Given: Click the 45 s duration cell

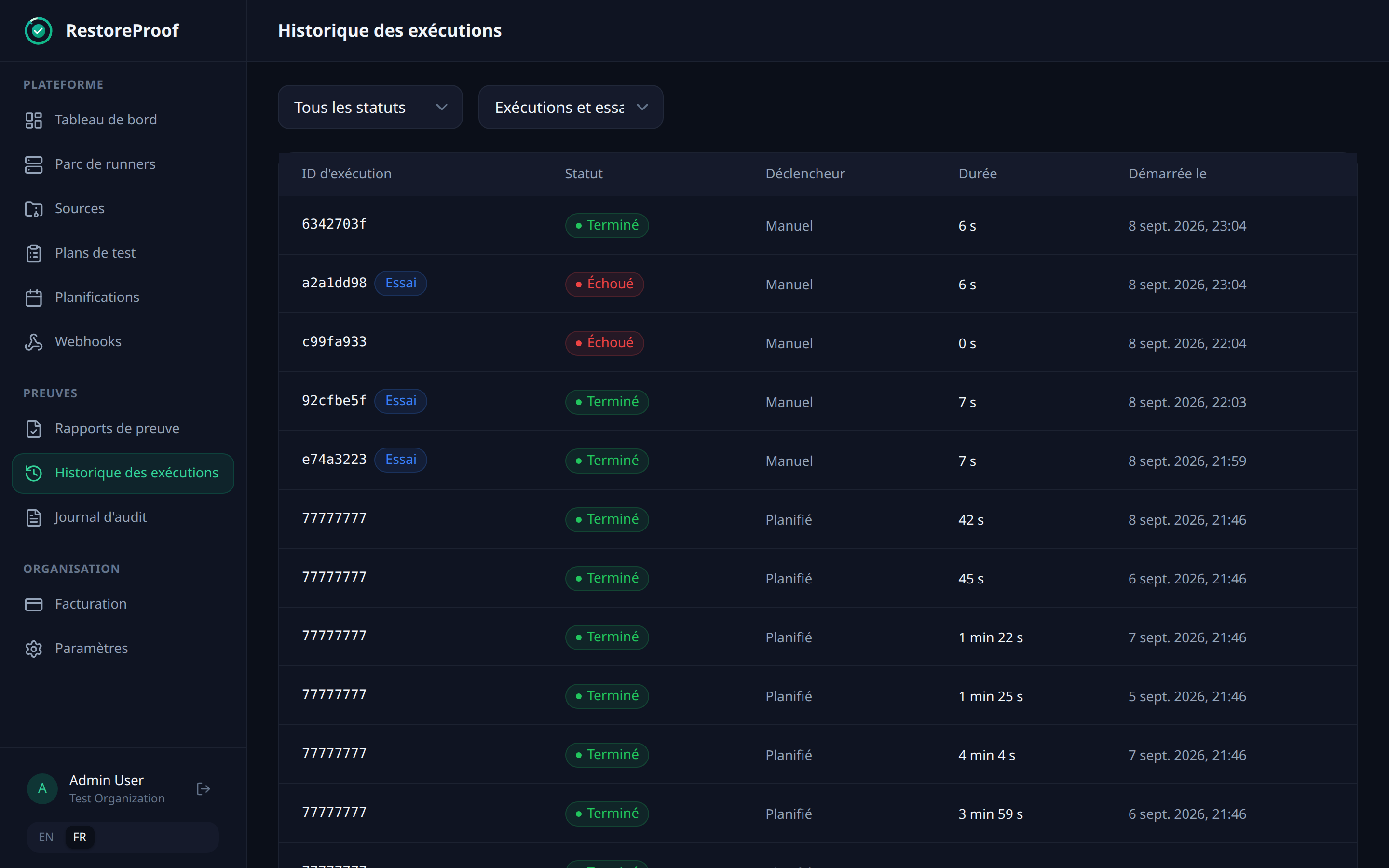Looking at the screenshot, I should (x=970, y=579).
